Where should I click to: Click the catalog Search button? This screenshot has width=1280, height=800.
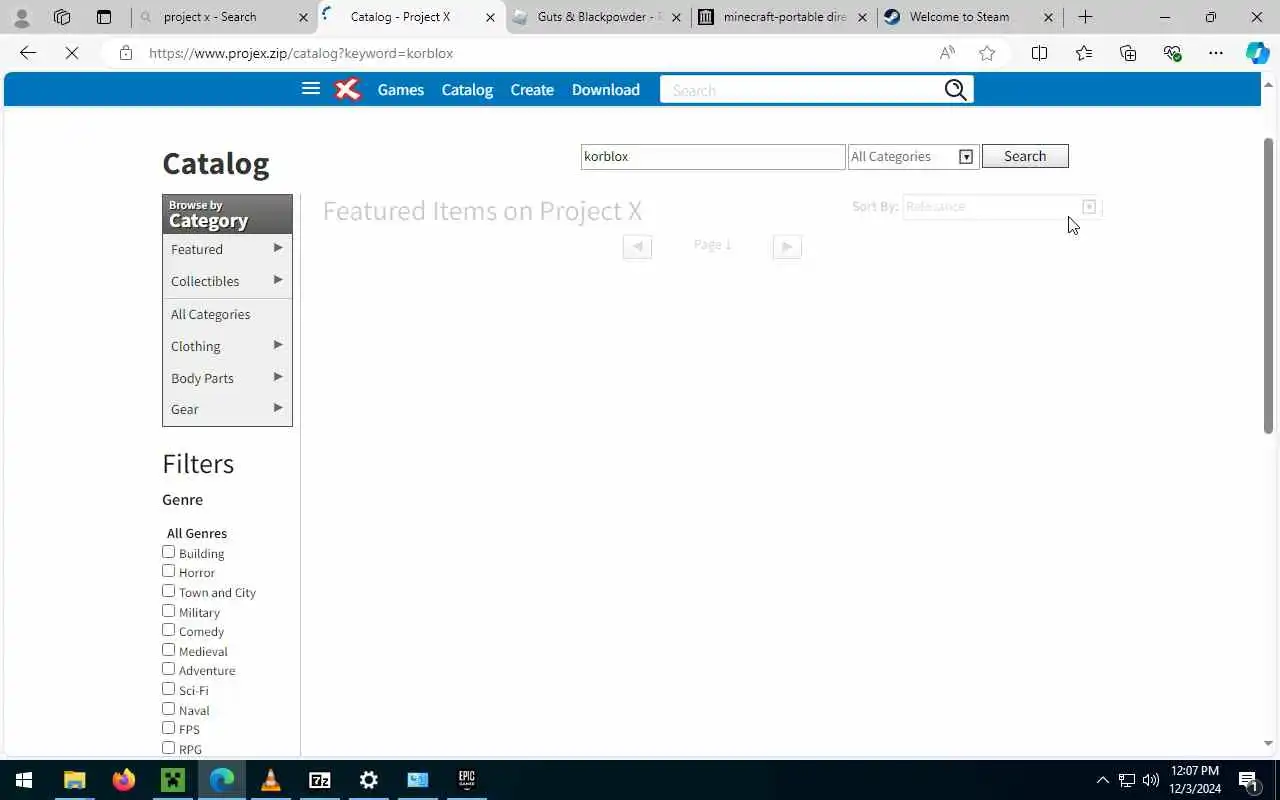pos(1025,156)
